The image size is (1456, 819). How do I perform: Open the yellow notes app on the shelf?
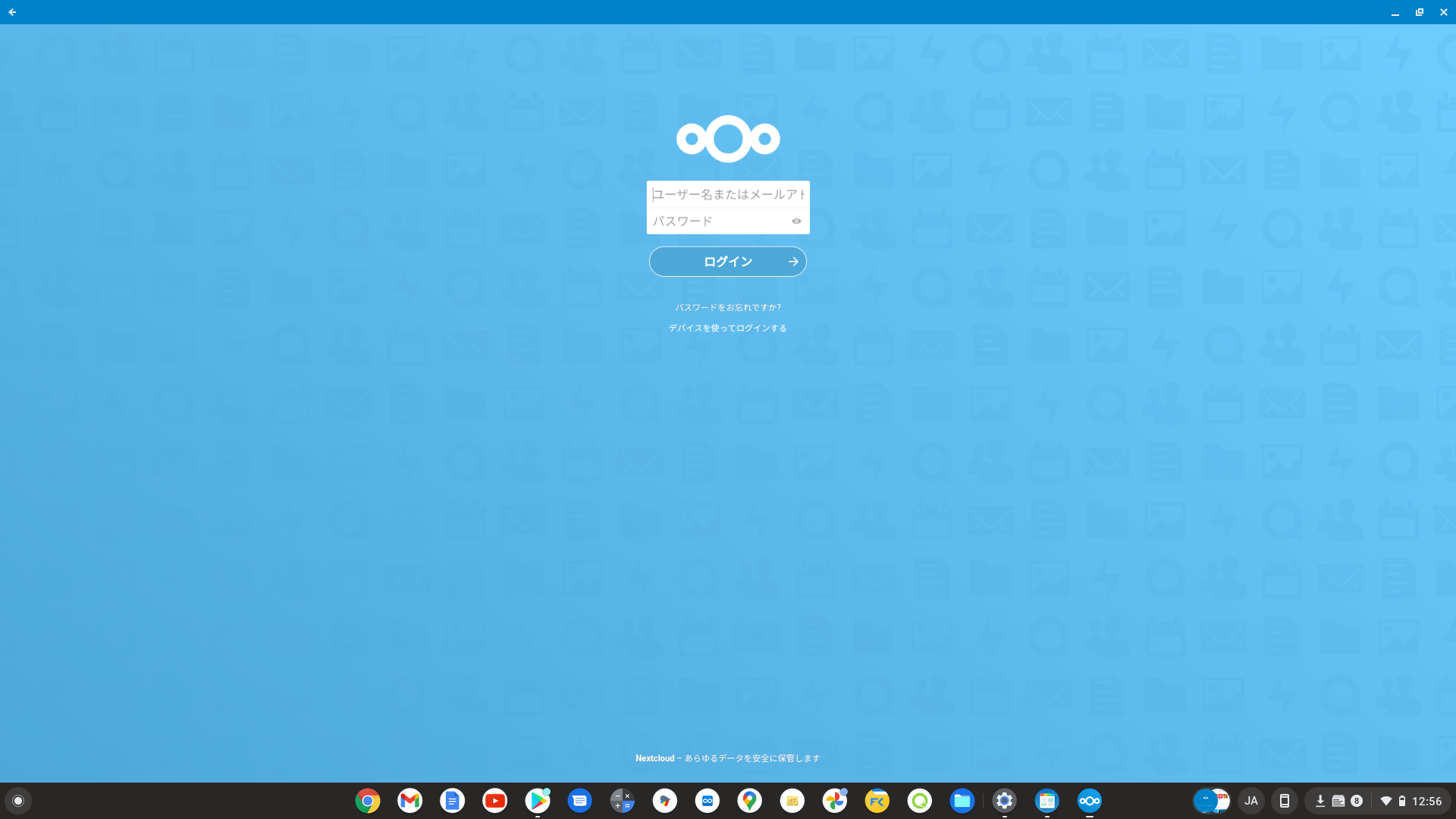pyautogui.click(x=792, y=801)
